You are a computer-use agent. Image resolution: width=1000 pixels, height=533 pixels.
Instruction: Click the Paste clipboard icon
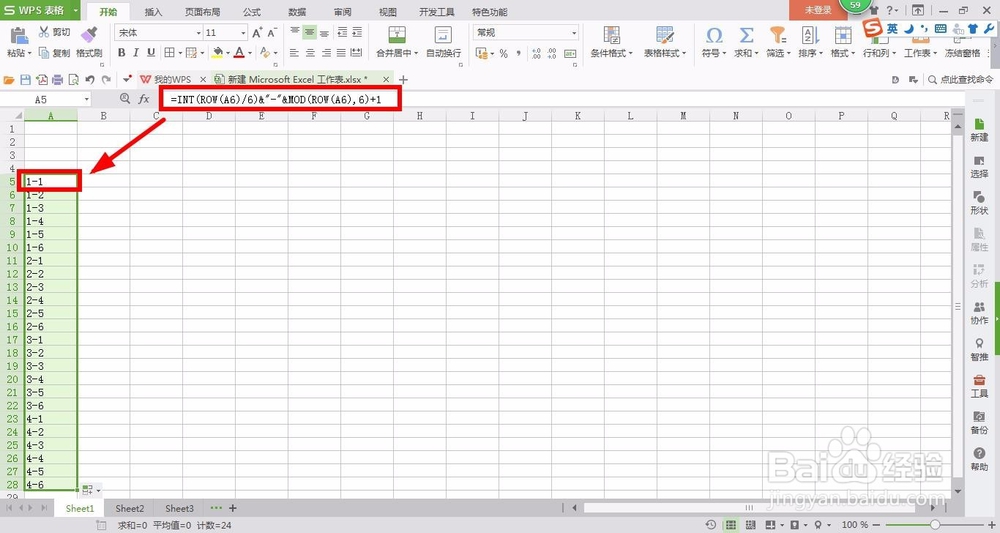click(x=18, y=36)
